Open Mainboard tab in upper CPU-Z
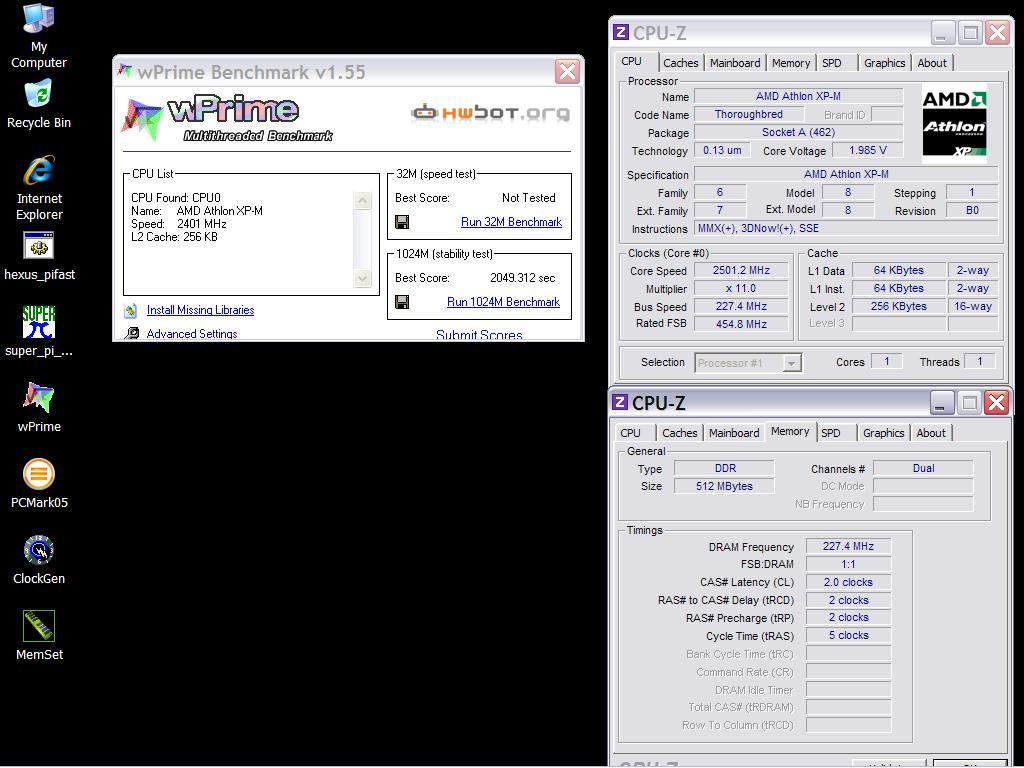The height and width of the screenshot is (768, 1024). click(x=735, y=63)
